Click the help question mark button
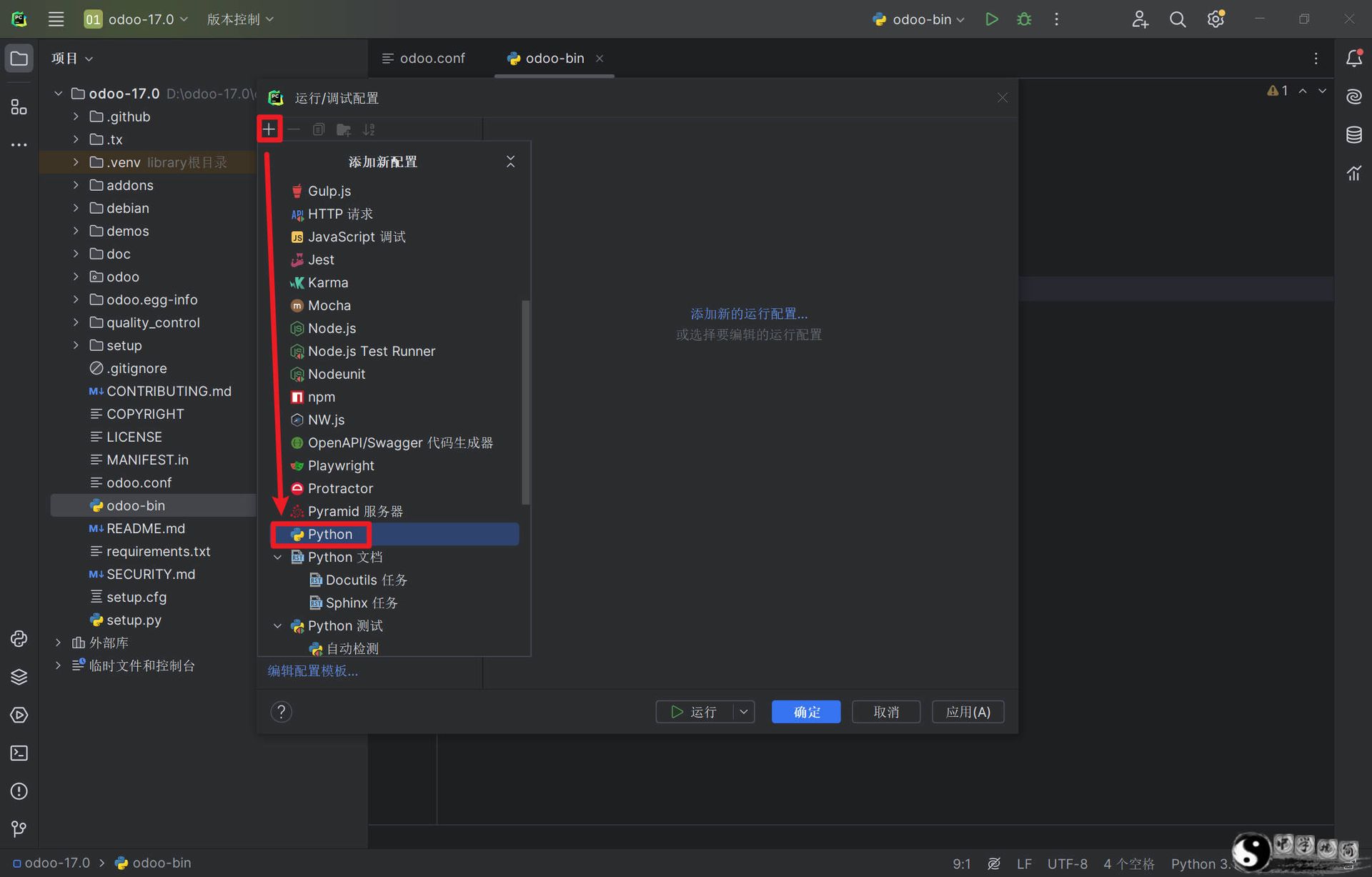The height and width of the screenshot is (877, 1372). click(x=281, y=712)
